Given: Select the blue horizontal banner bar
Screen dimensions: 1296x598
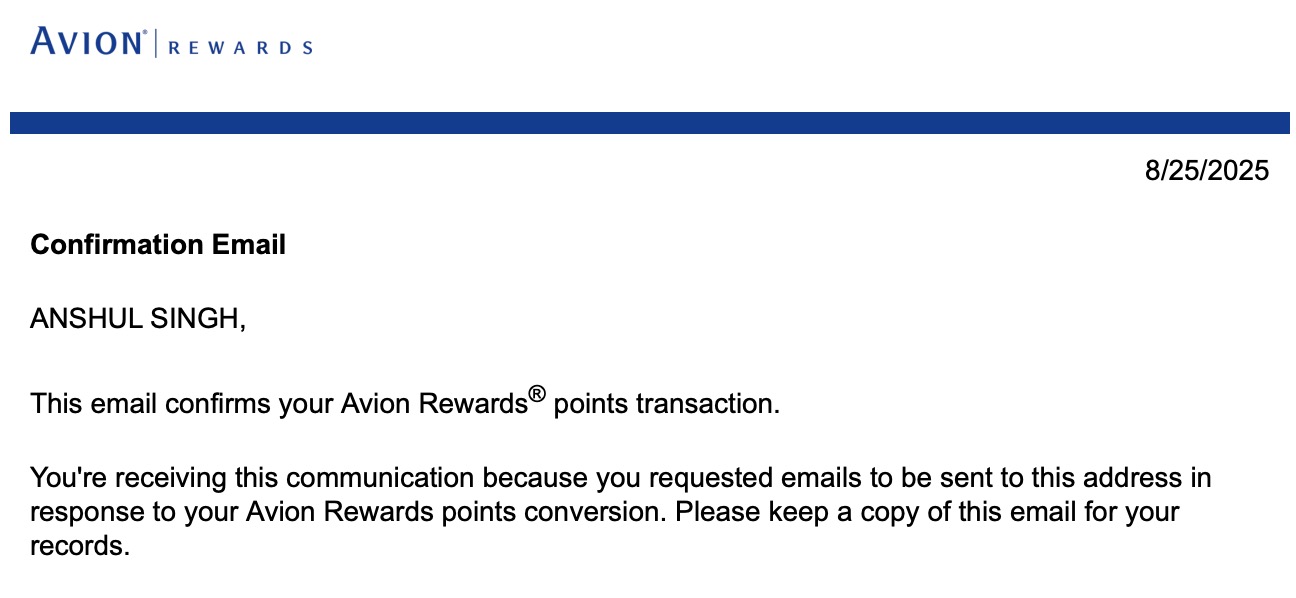Looking at the screenshot, I should pos(650,123).
